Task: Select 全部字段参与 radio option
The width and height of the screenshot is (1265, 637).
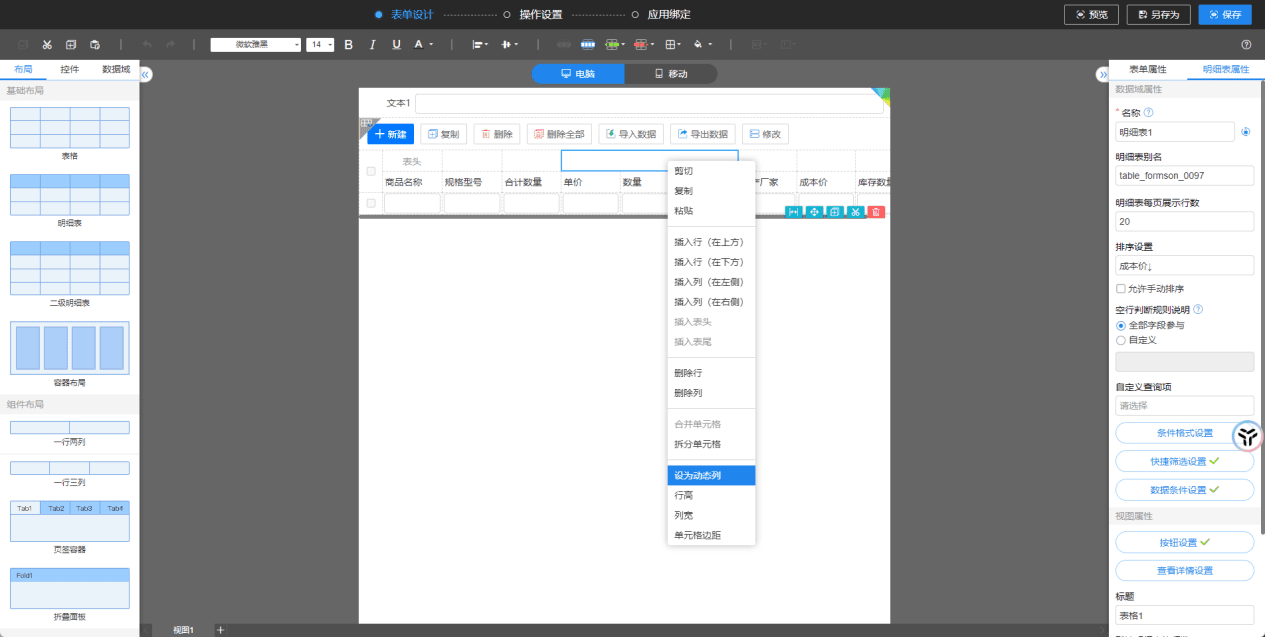Action: coord(1120,325)
